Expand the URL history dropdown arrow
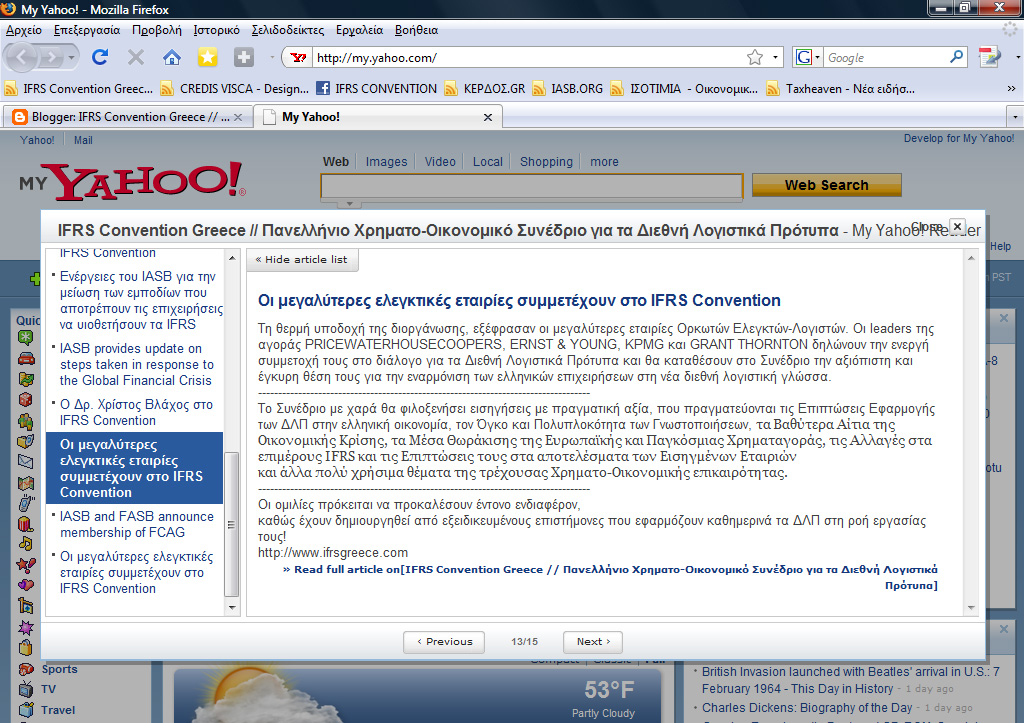The height and width of the screenshot is (723, 1024). point(776,58)
